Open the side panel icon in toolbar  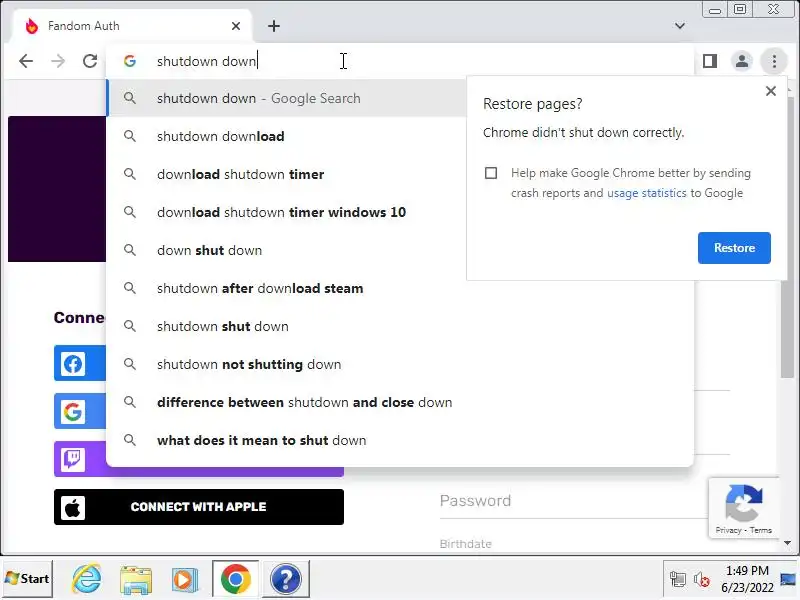click(710, 61)
